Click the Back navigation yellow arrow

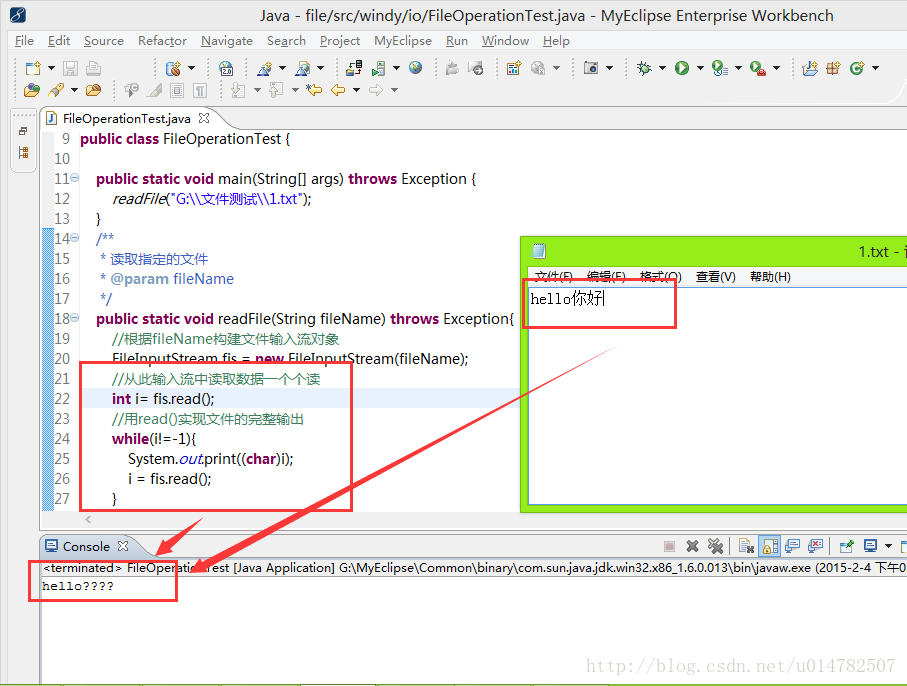pos(338,90)
